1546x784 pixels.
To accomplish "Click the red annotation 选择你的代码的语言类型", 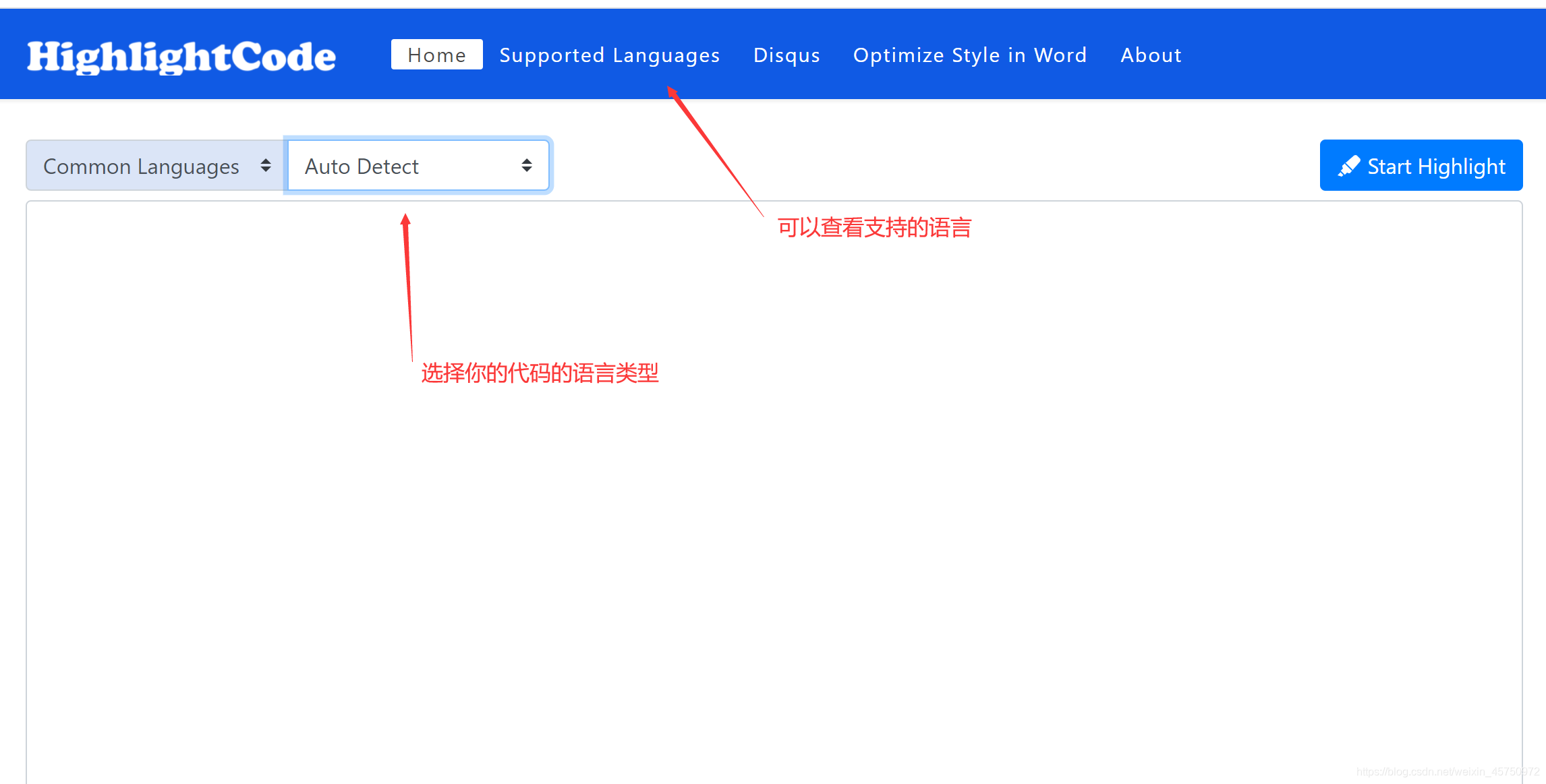I will click(x=540, y=373).
